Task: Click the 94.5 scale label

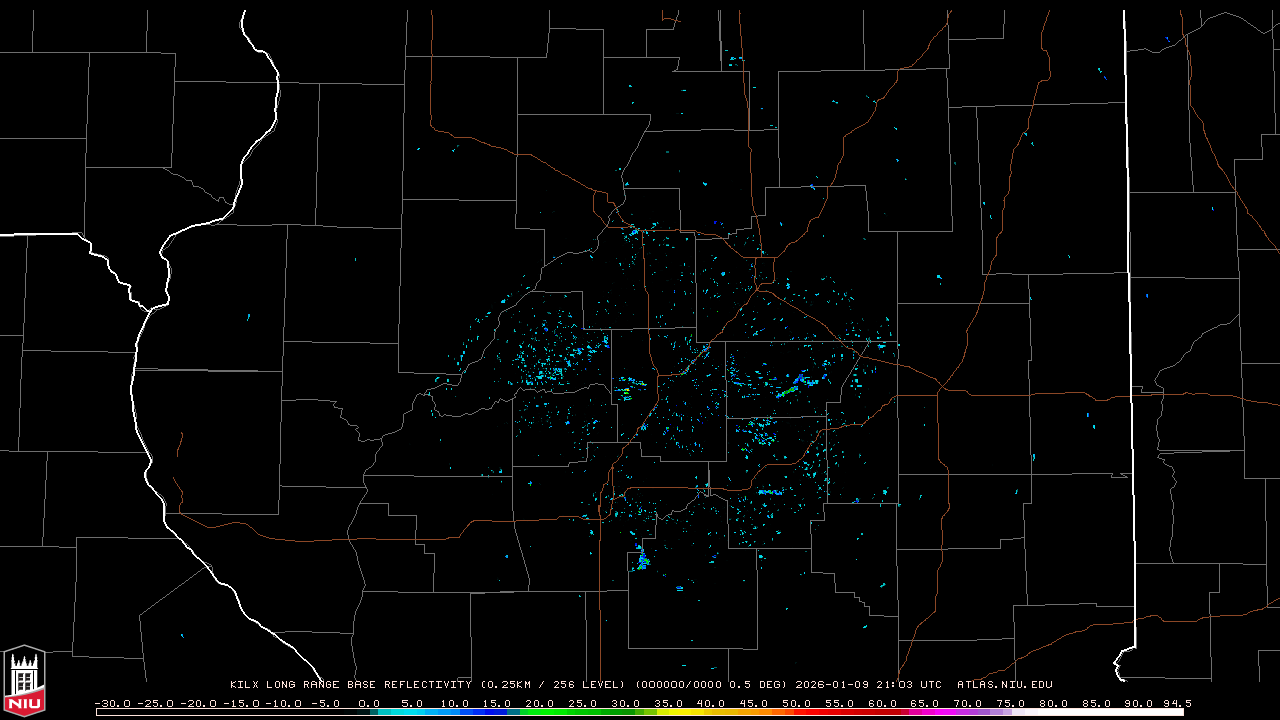Action: (1176, 703)
